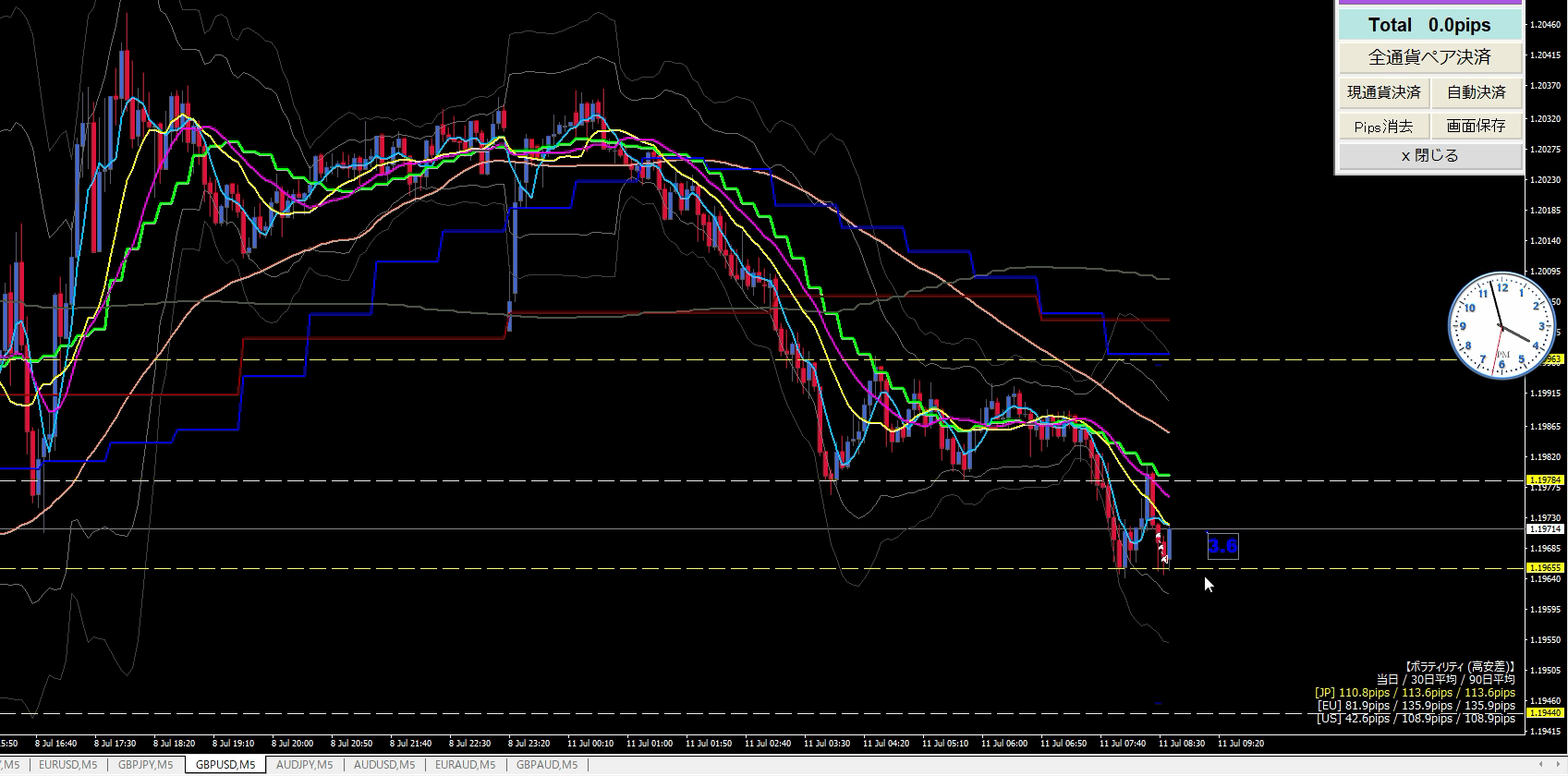
Task: Click the yellow 1.19440 price tag
Action: click(1545, 713)
